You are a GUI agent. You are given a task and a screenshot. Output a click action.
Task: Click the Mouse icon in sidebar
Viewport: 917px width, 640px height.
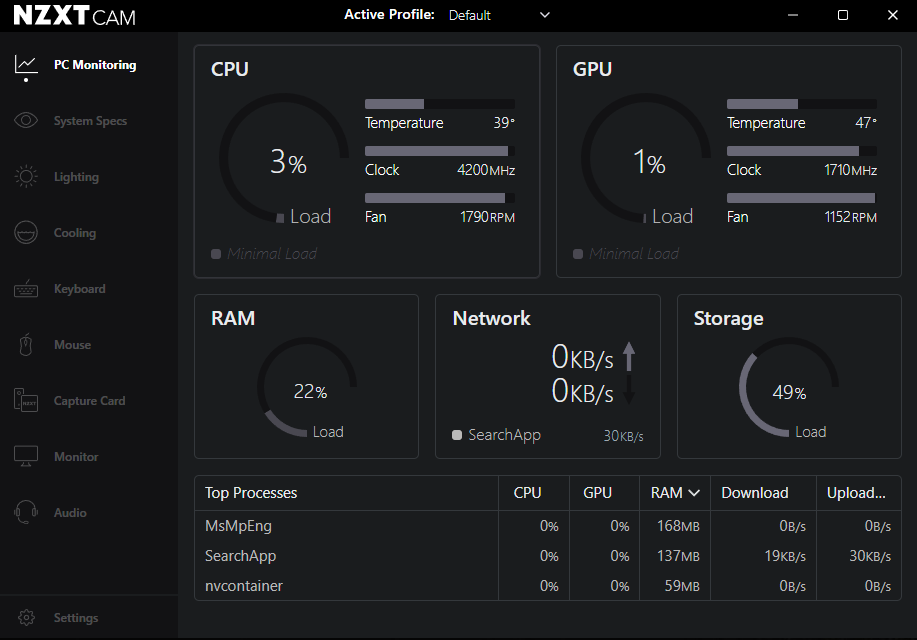(26, 345)
